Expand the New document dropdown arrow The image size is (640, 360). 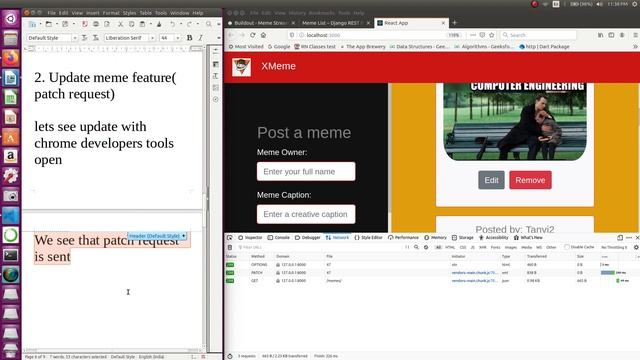(x=40, y=24)
